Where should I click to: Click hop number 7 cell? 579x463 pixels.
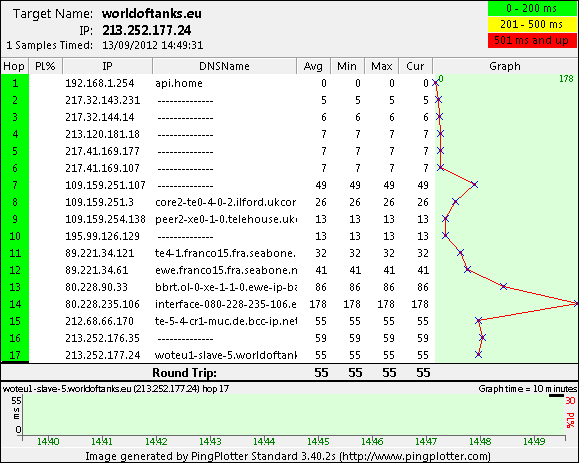(15, 185)
